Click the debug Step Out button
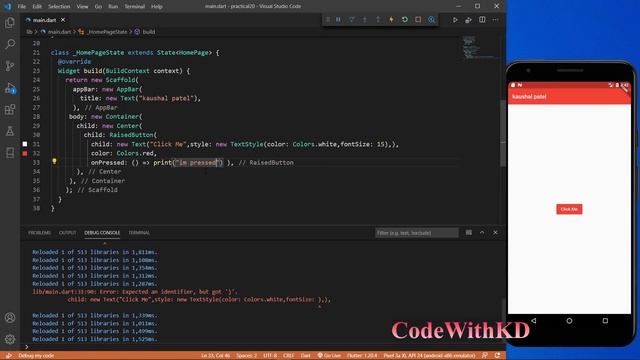The height and width of the screenshot is (360, 640). (x=378, y=20)
